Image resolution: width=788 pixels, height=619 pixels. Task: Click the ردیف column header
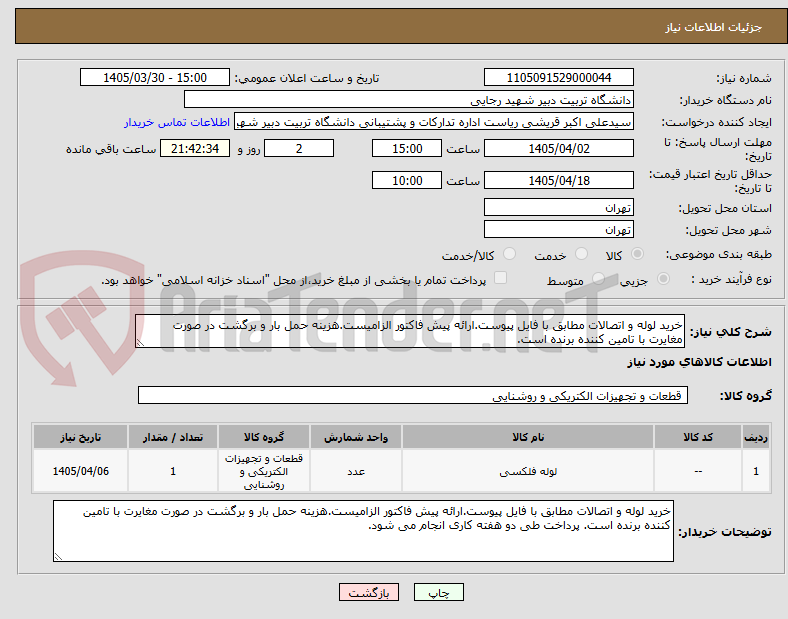click(756, 437)
